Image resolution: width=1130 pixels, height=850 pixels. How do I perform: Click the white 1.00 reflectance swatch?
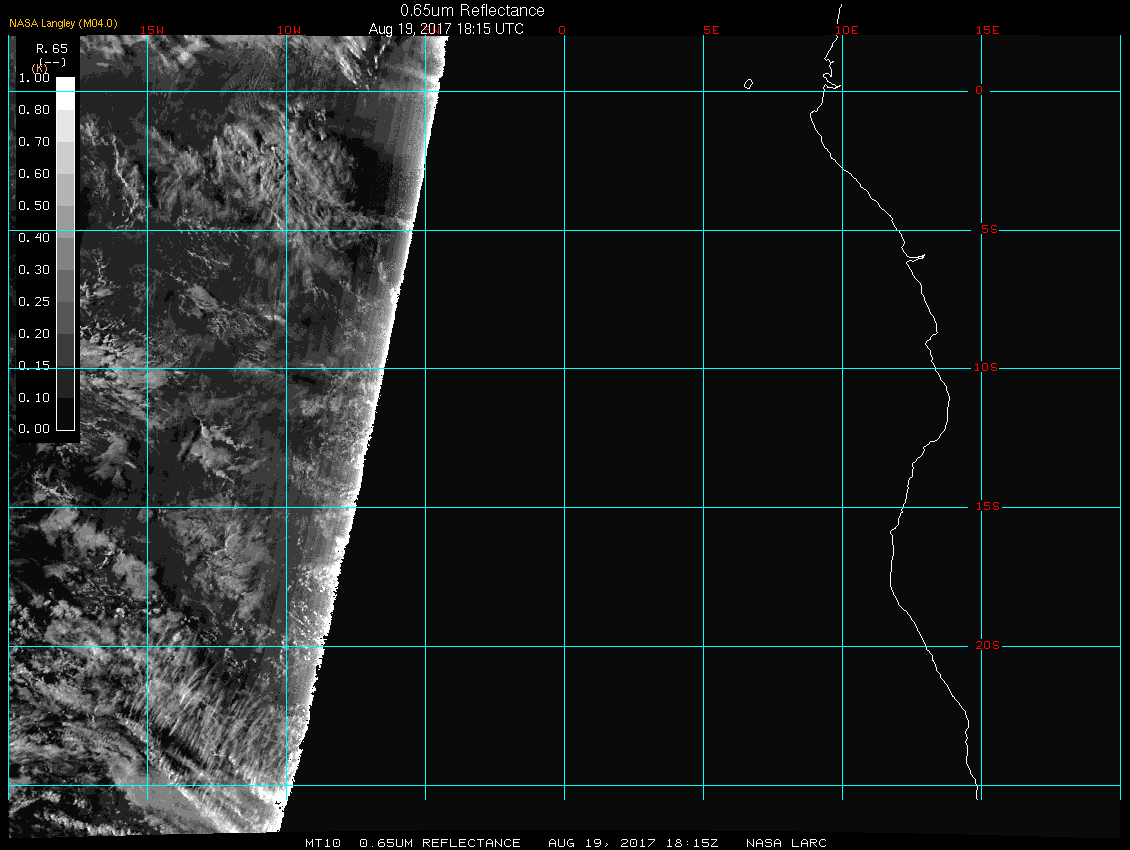click(x=64, y=84)
